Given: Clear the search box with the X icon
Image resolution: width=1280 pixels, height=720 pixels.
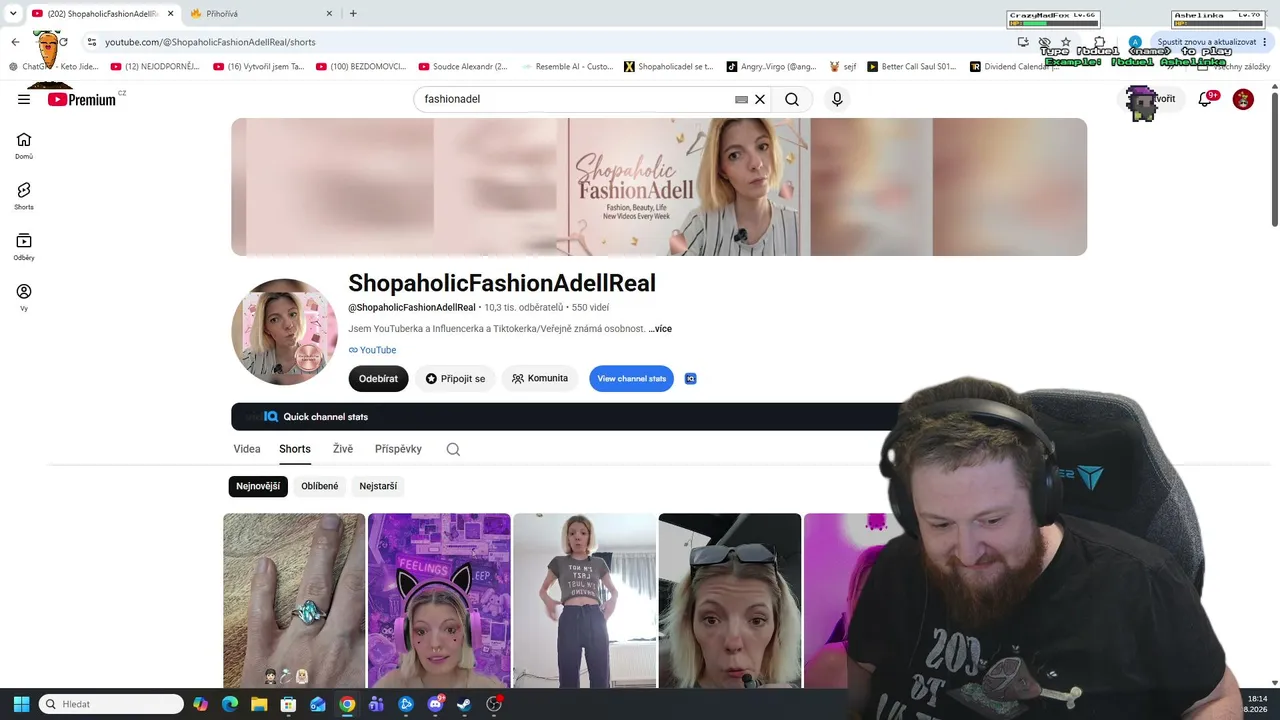Looking at the screenshot, I should 760,99.
